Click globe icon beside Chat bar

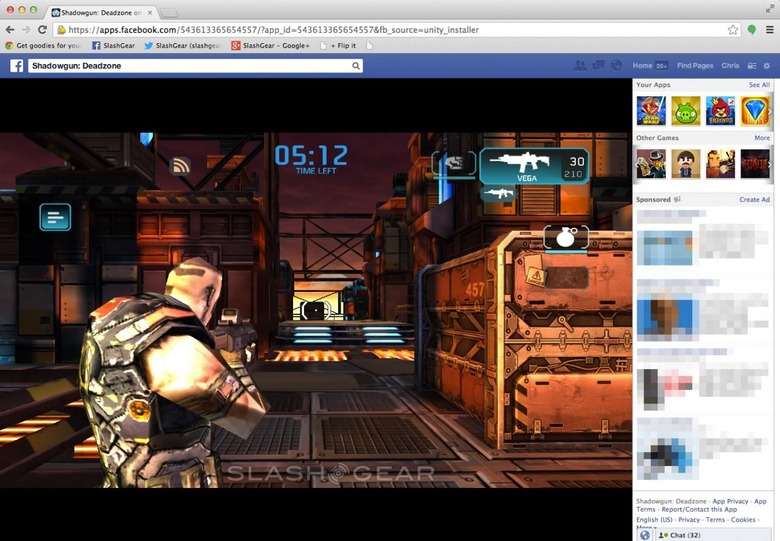pyautogui.click(x=645, y=535)
